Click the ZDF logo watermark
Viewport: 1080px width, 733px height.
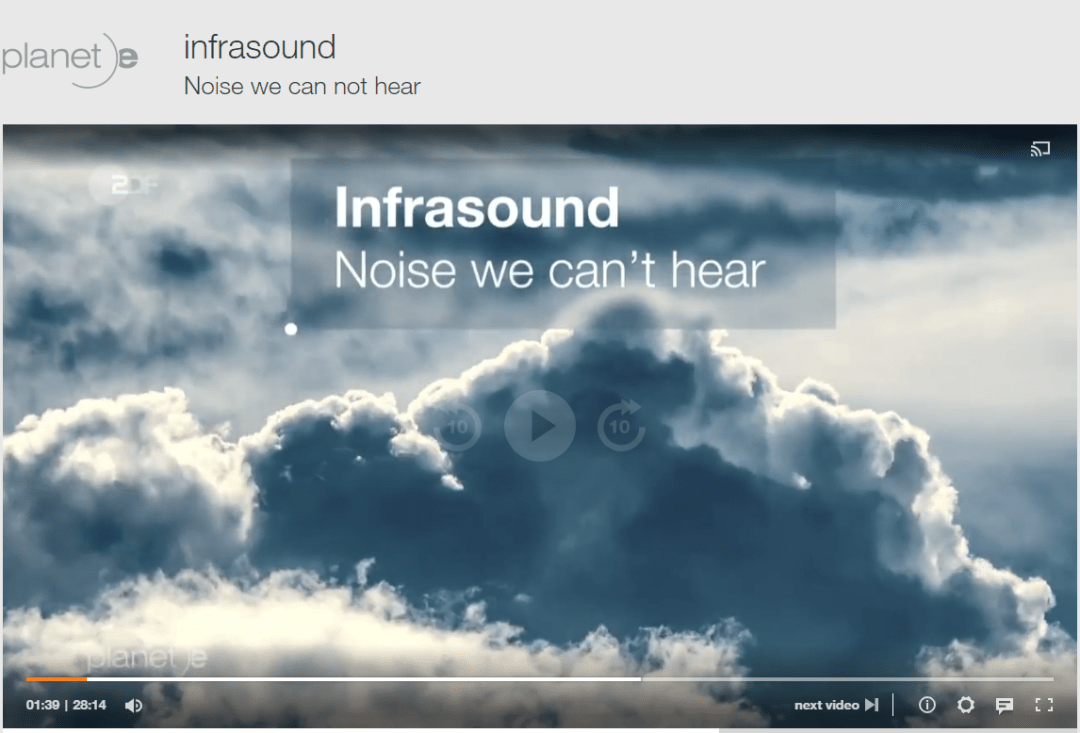point(124,185)
